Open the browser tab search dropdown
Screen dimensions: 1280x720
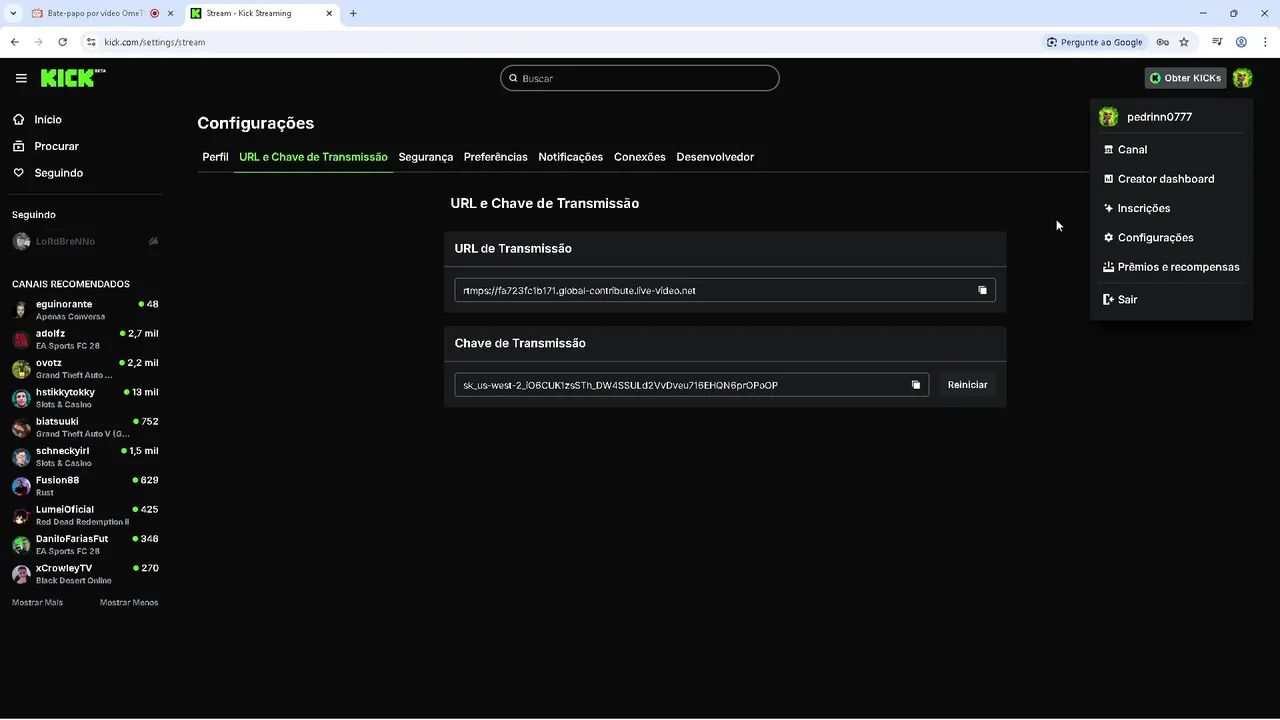12,13
